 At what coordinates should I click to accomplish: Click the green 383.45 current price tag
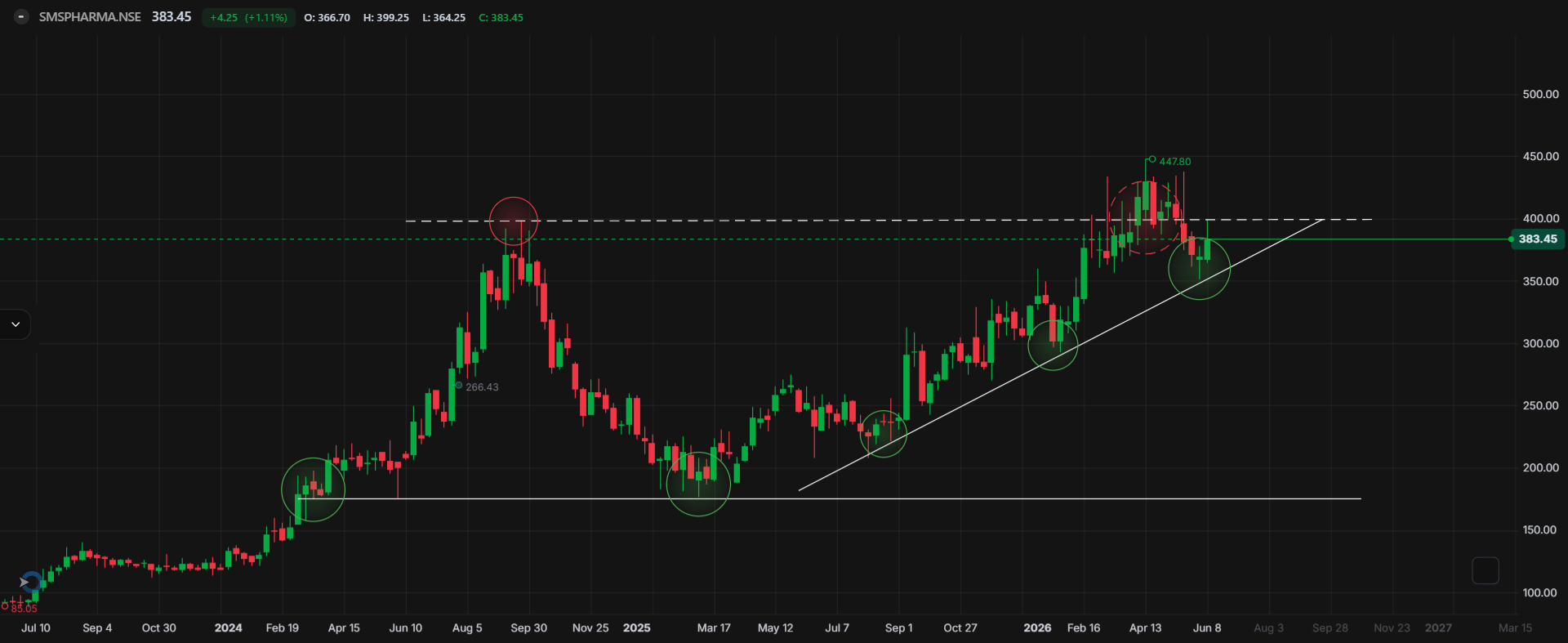click(x=1538, y=239)
